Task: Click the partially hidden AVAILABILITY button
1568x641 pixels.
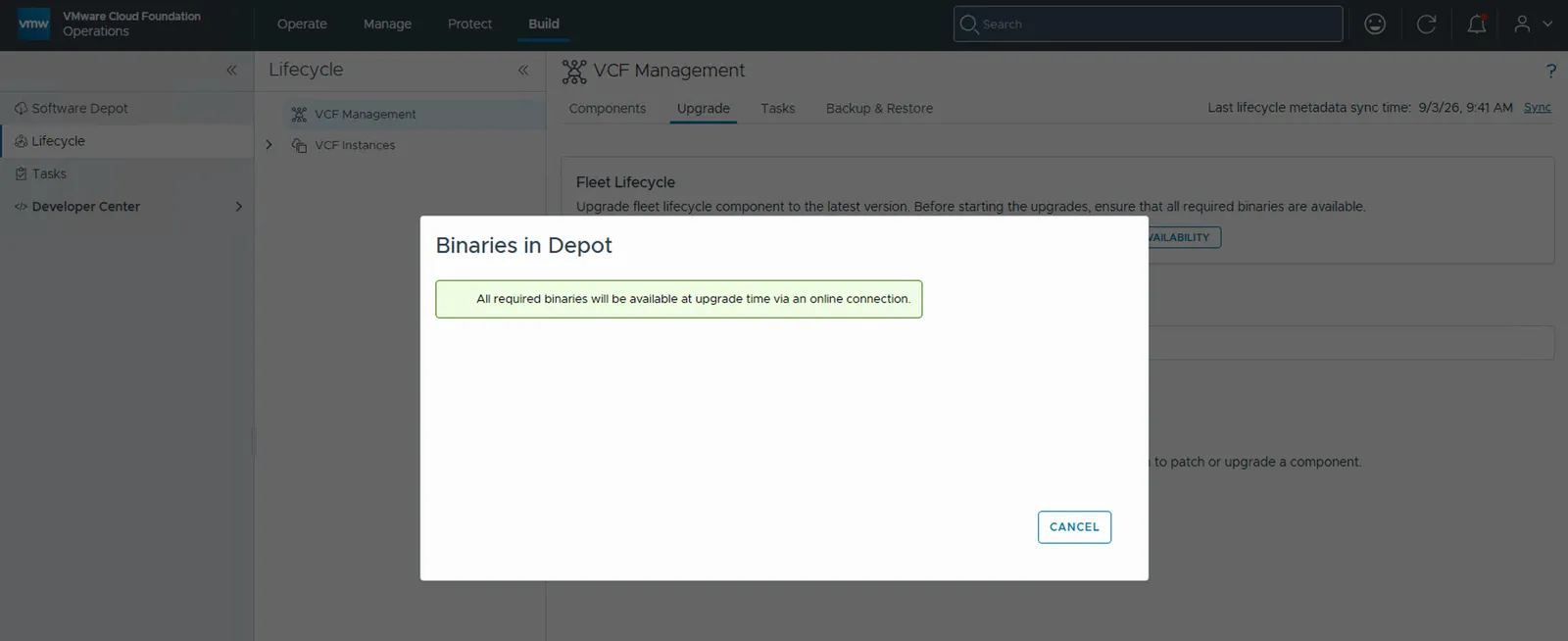Action: coord(1184,237)
